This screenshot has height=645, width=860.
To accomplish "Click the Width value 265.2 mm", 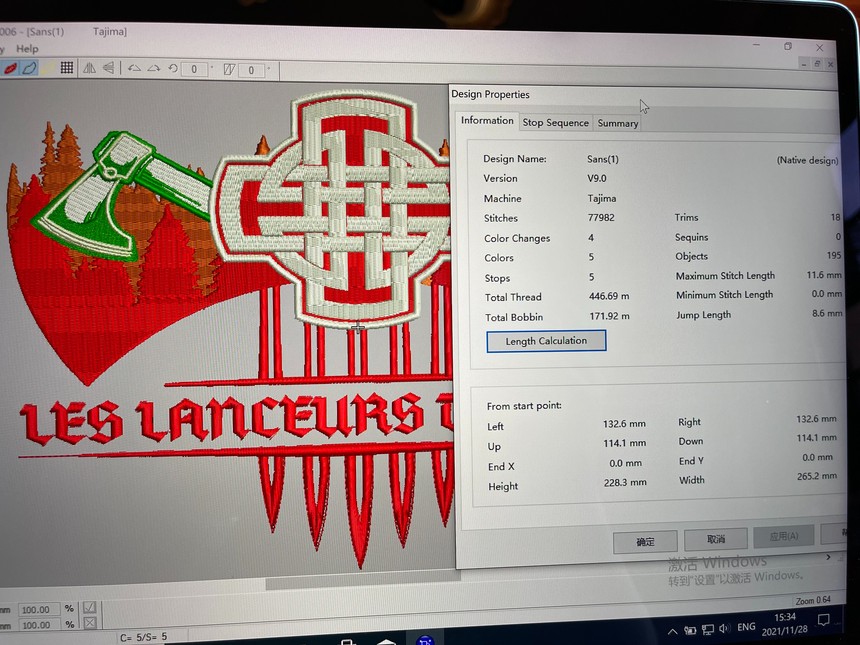I will click(x=817, y=476).
